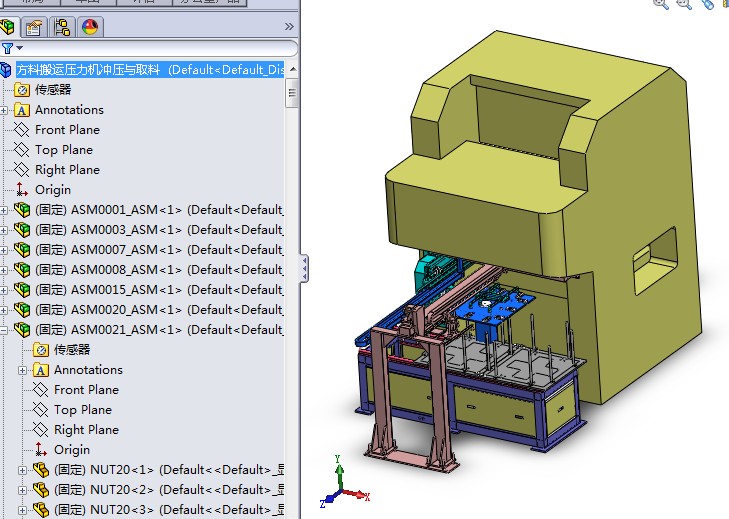Select the top-level Right Plane
Viewport: 729px width, 519px height.
pos(67,170)
